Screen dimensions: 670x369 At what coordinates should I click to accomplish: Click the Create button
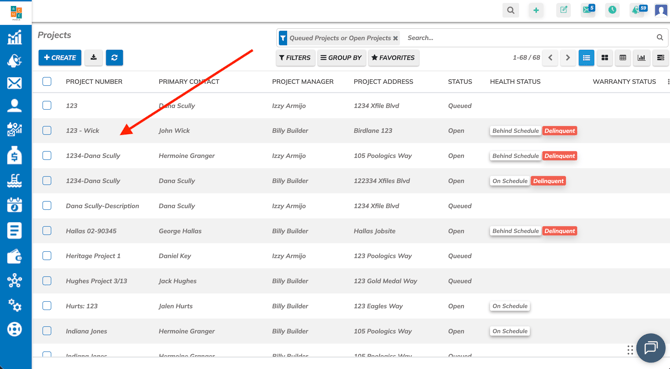click(x=60, y=58)
